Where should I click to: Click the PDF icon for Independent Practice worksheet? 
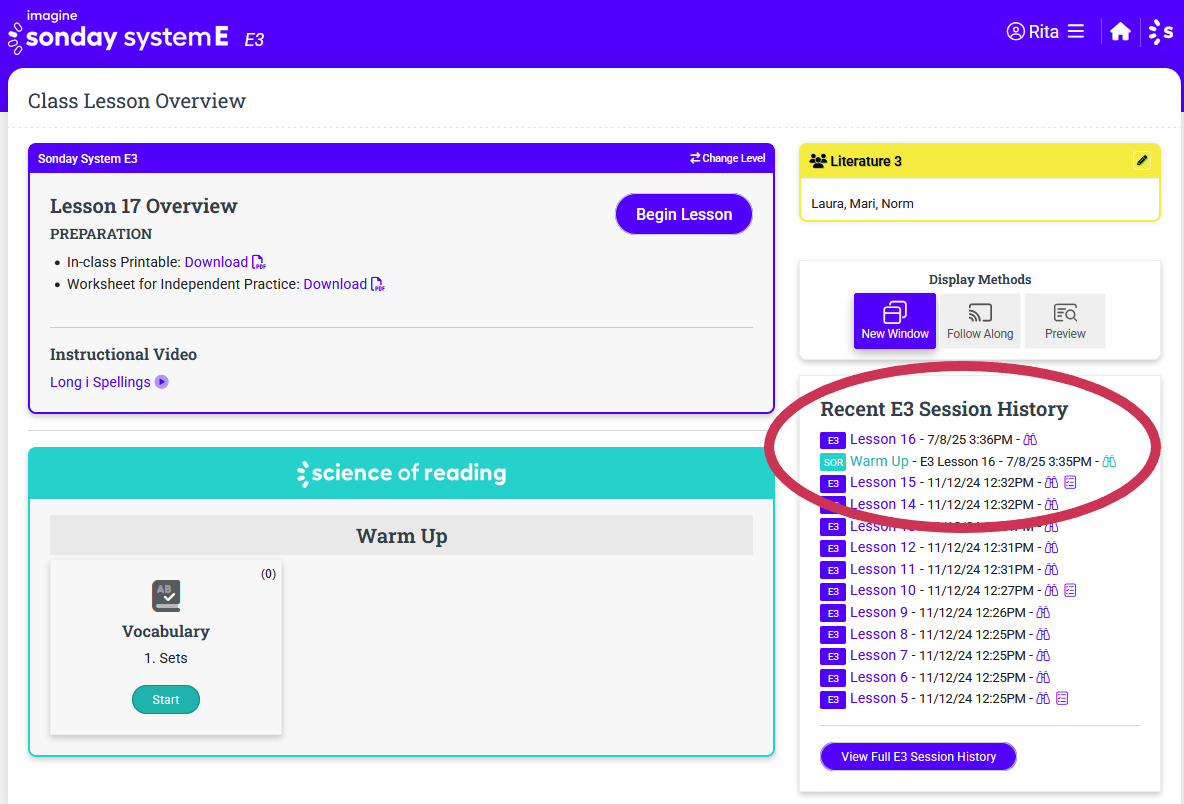[x=378, y=284]
